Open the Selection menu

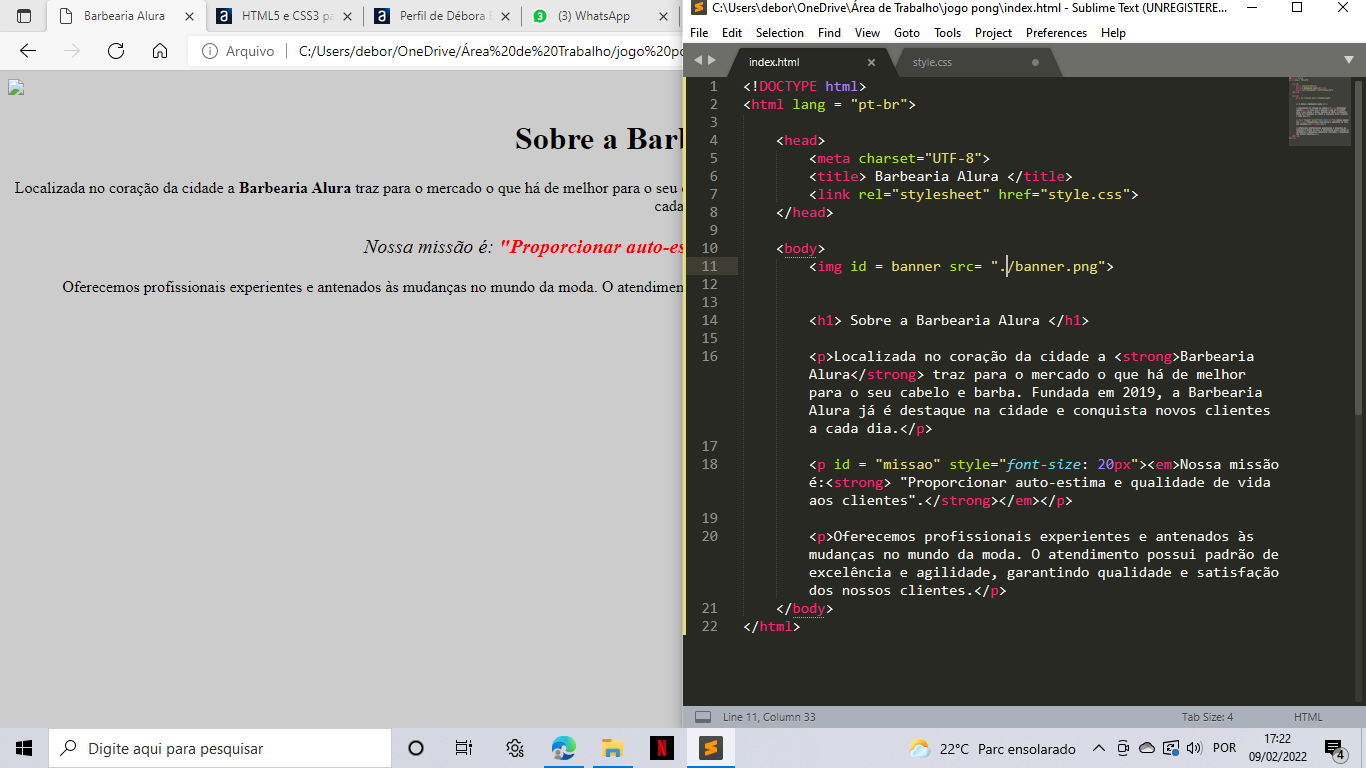(780, 32)
